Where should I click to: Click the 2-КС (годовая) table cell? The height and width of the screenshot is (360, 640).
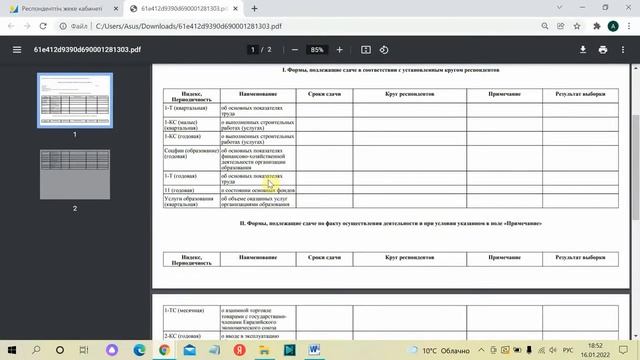coord(191,336)
